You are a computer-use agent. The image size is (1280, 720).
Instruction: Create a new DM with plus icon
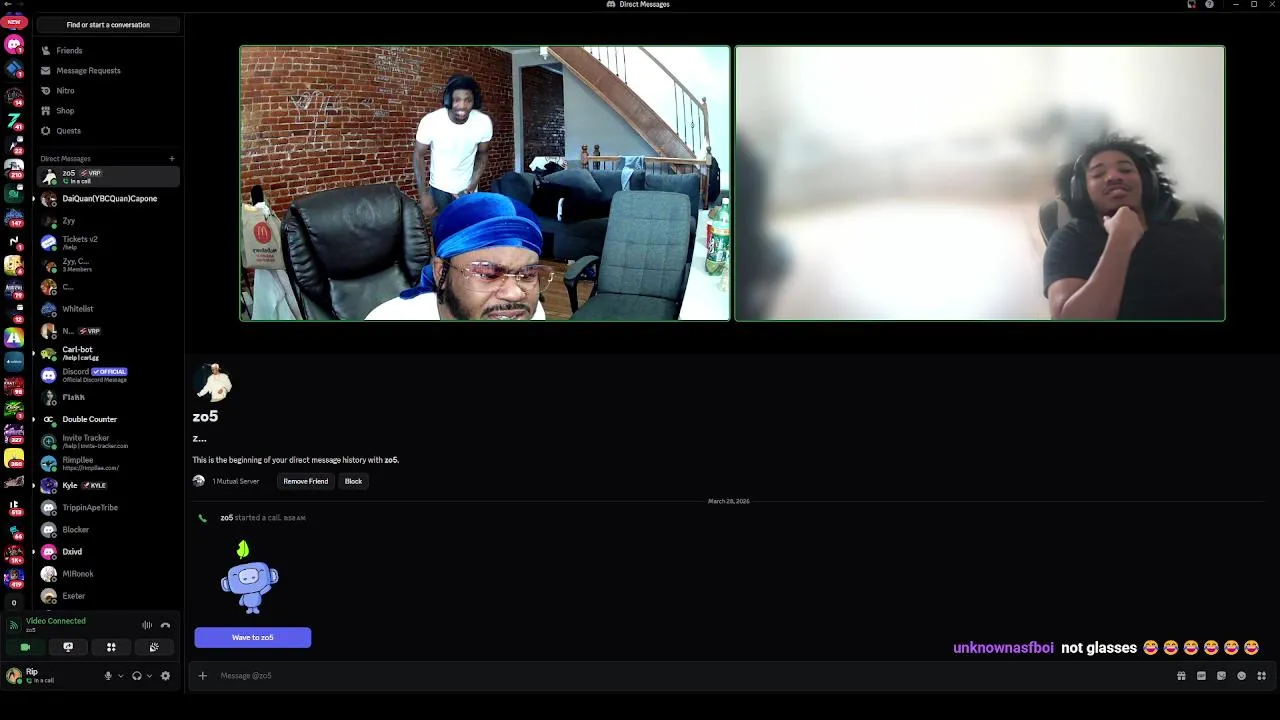pyautogui.click(x=171, y=158)
